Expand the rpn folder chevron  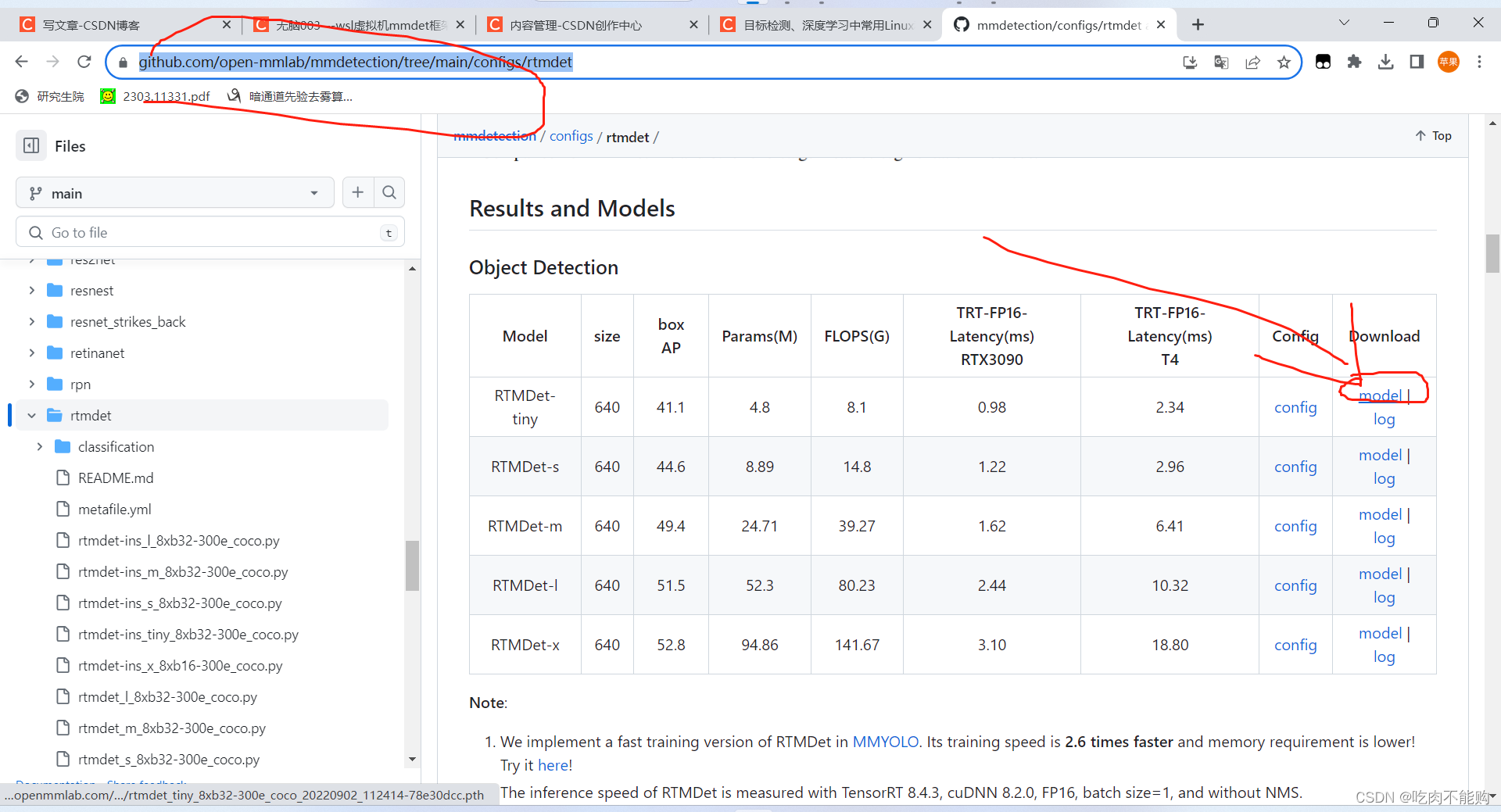[31, 384]
